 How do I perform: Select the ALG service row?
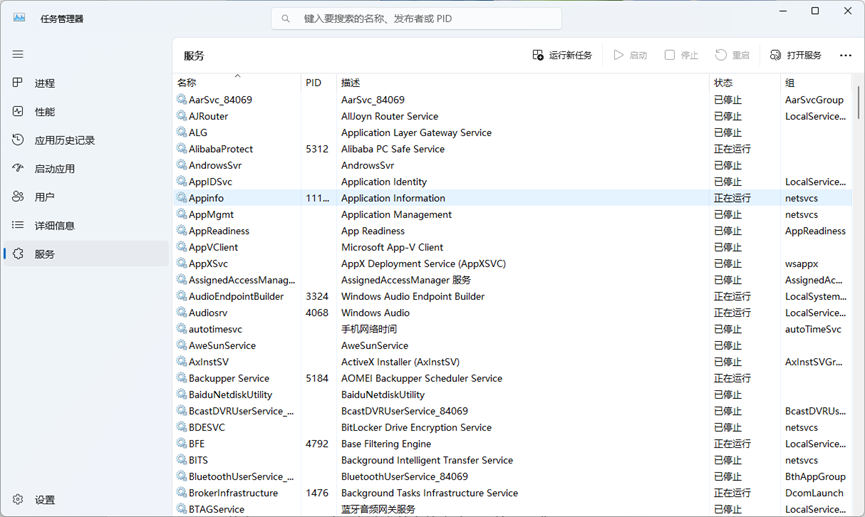coord(512,132)
